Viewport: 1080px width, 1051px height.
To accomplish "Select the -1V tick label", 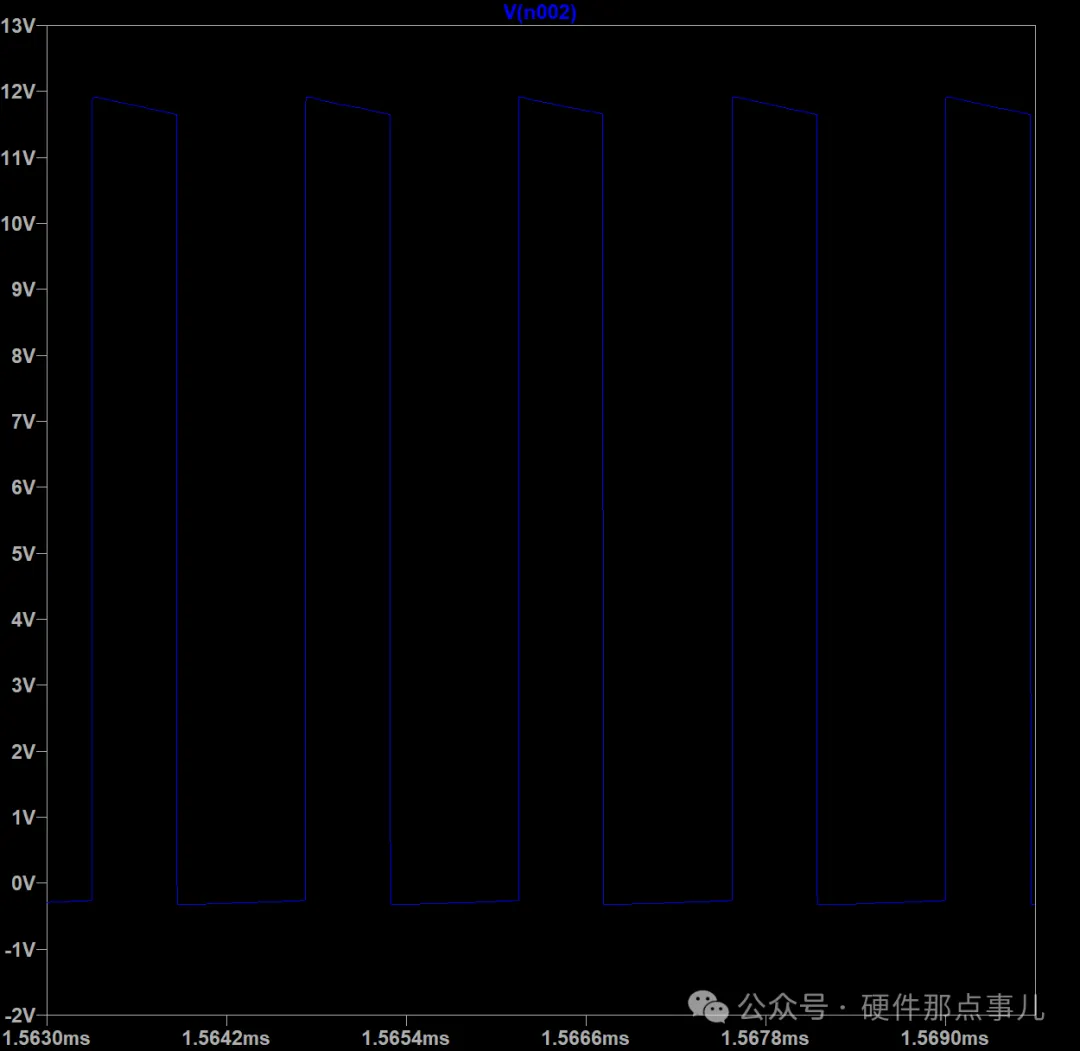I will click(x=20, y=949).
